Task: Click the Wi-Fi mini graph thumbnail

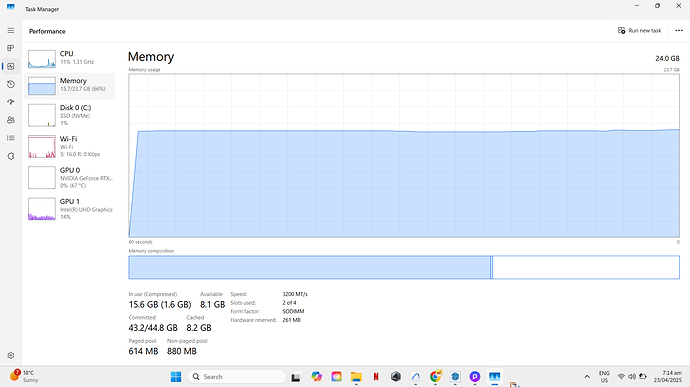Action: pyautogui.click(x=42, y=146)
